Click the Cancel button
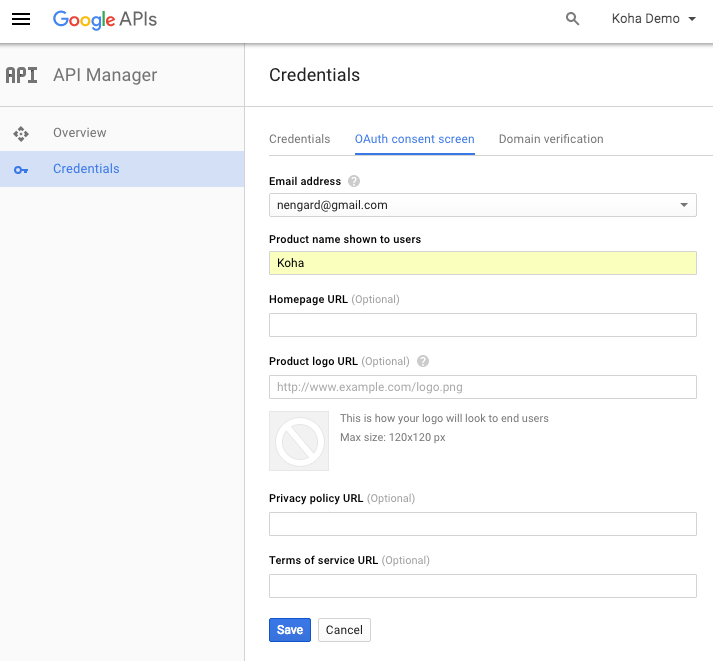713x661 pixels. pyautogui.click(x=344, y=630)
